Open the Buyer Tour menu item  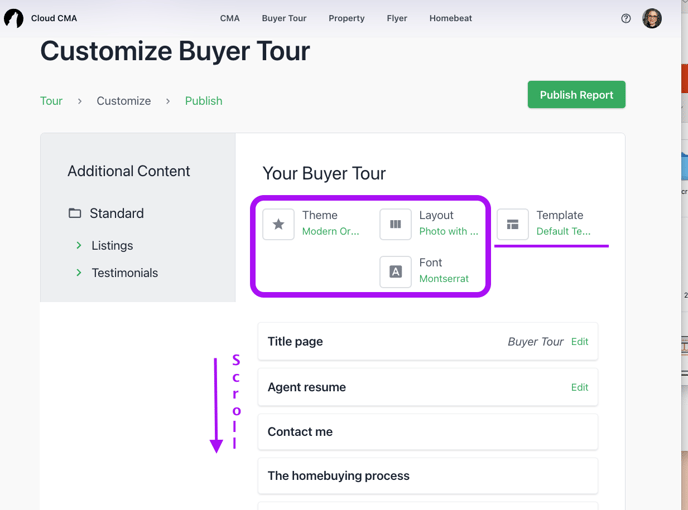coord(284,18)
